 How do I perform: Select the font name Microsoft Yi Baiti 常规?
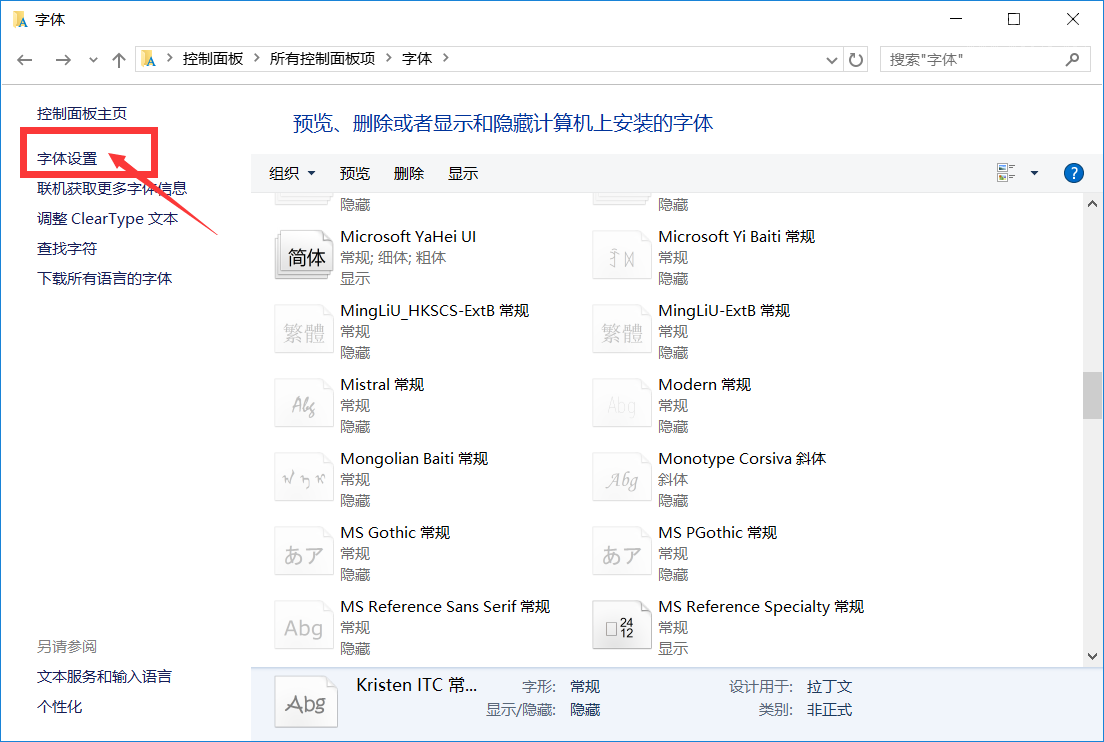[x=736, y=237]
